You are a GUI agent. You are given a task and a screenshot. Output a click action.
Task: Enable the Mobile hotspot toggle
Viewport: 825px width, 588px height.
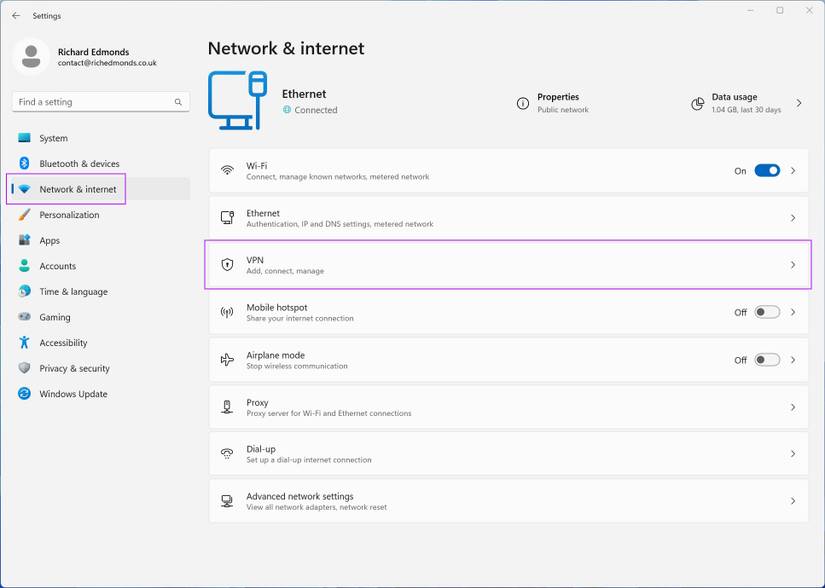[x=766, y=311]
